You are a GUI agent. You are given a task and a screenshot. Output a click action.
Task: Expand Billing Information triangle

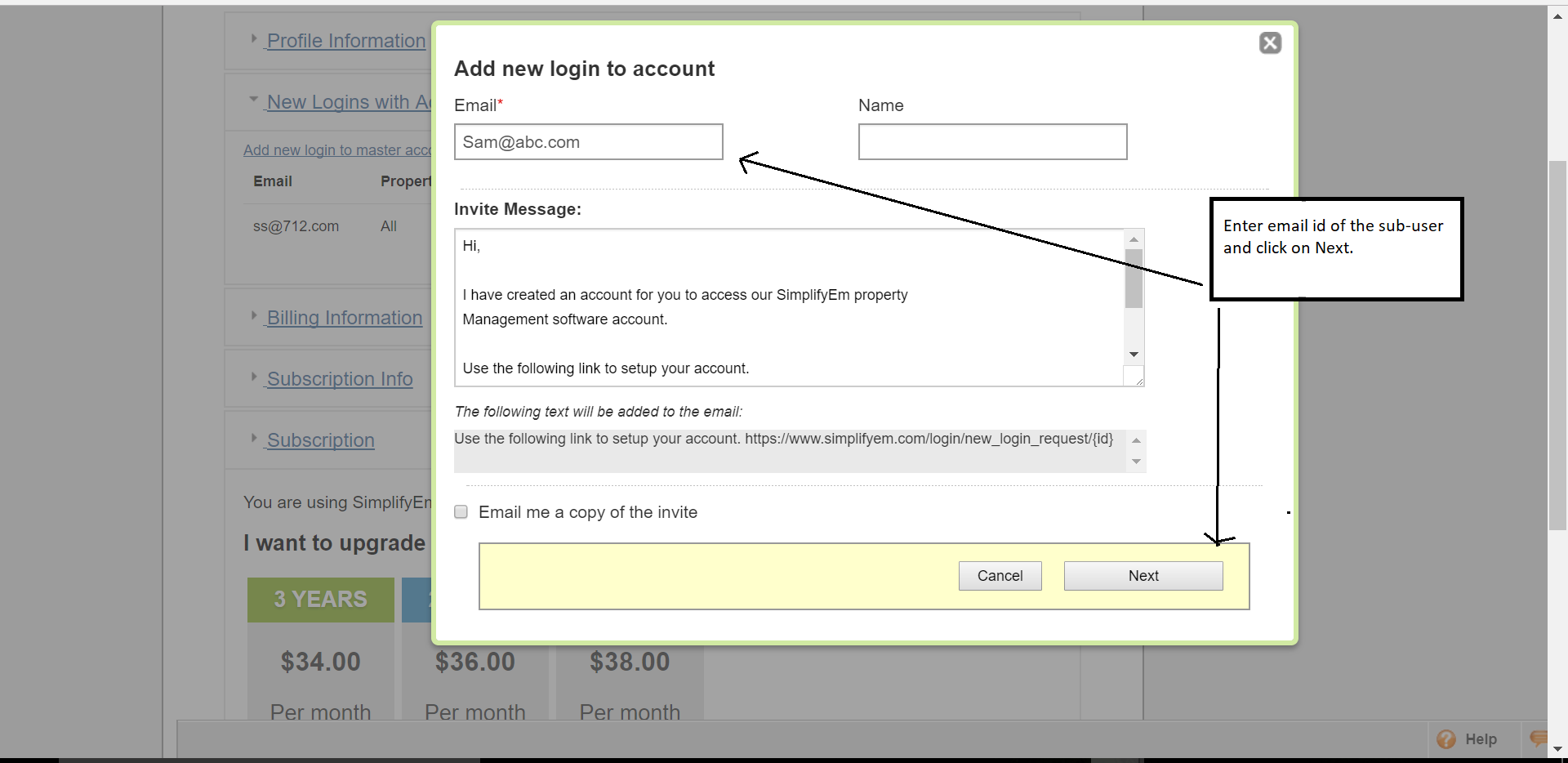coord(254,315)
